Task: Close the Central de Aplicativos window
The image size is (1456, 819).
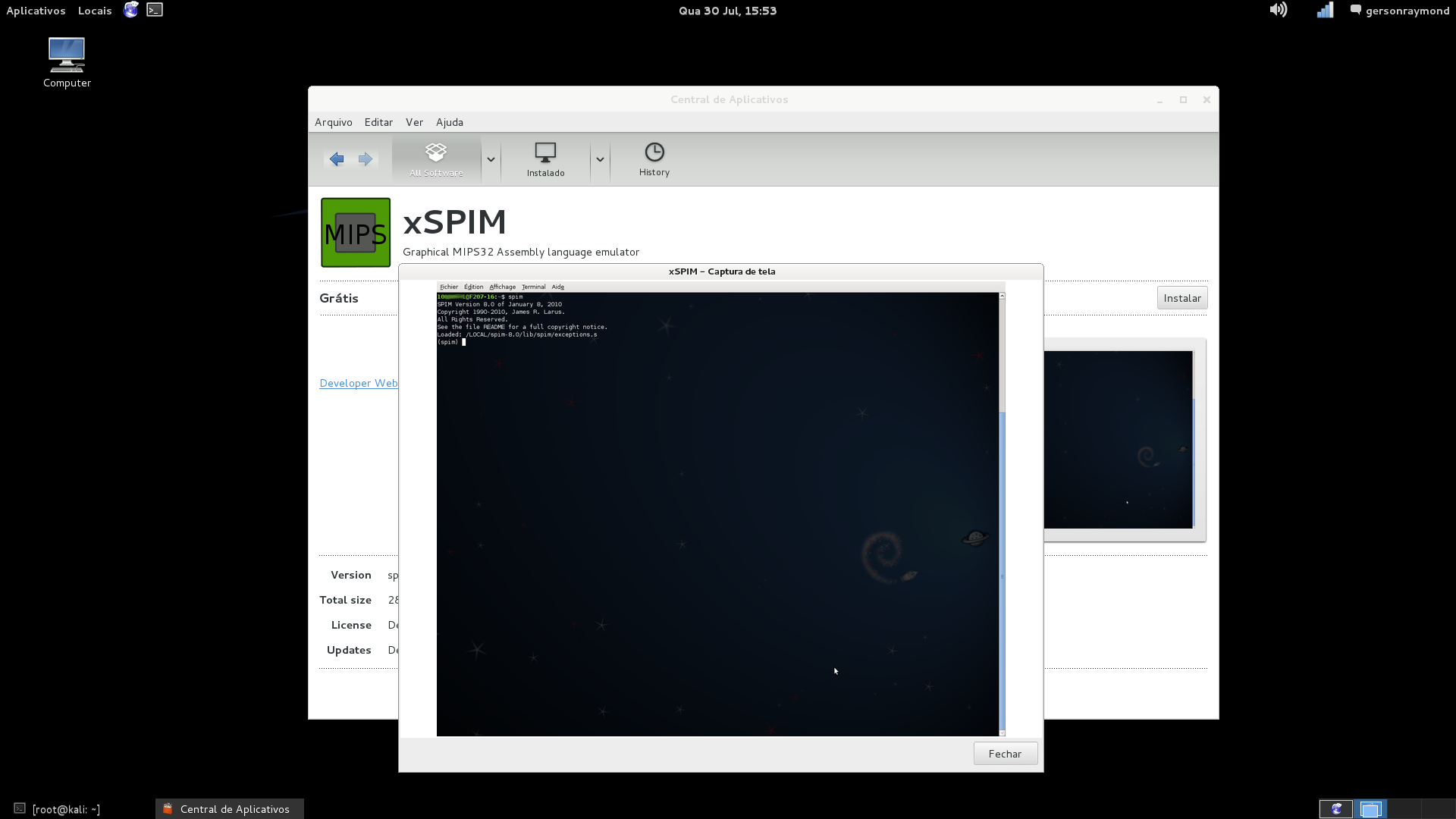Action: click(1207, 100)
